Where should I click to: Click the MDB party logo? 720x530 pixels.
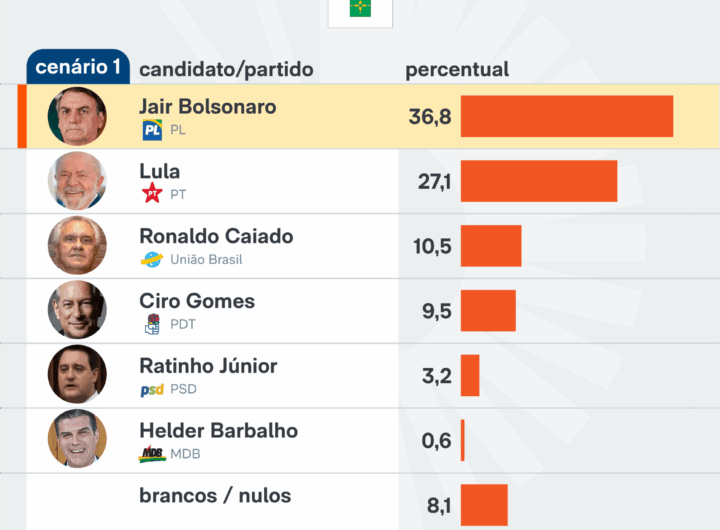(152, 455)
